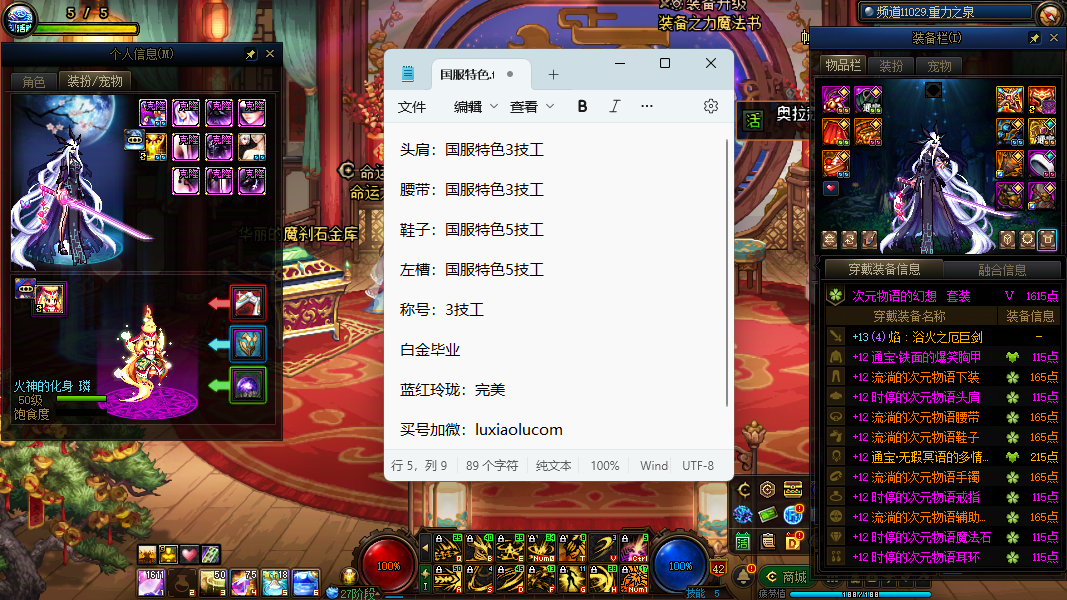Show more formatting options via ellipsis
The height and width of the screenshot is (600, 1067).
pyautogui.click(x=647, y=106)
